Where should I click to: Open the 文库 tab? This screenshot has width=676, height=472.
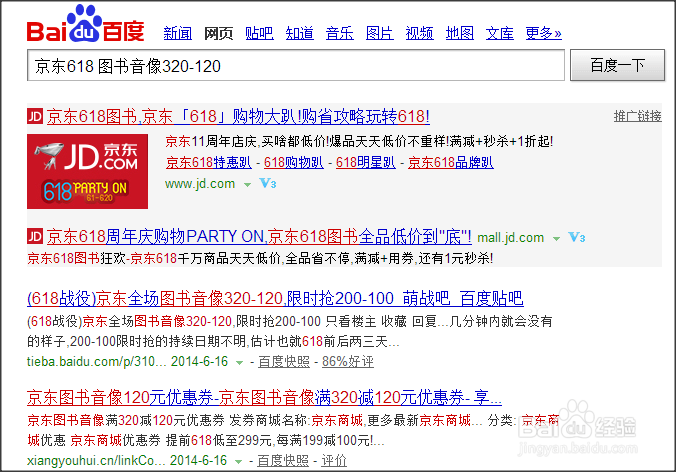(500, 33)
